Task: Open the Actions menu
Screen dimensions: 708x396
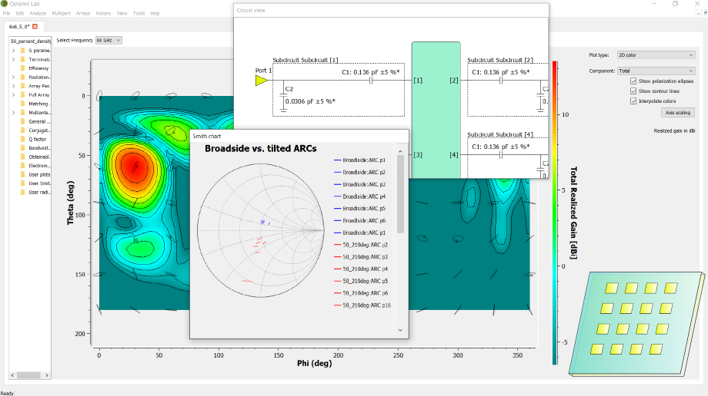Action: (103, 13)
